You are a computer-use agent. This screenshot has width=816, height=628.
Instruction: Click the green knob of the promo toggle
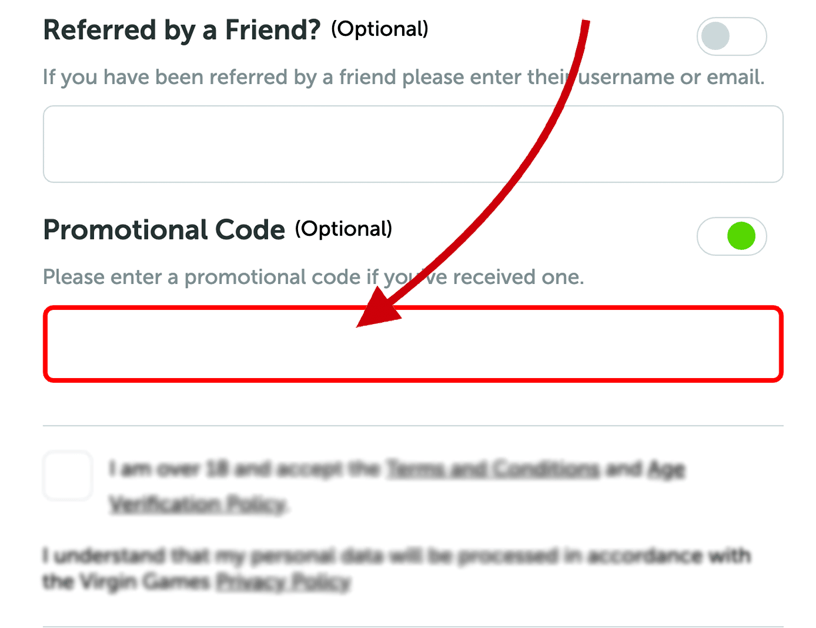pyautogui.click(x=741, y=237)
